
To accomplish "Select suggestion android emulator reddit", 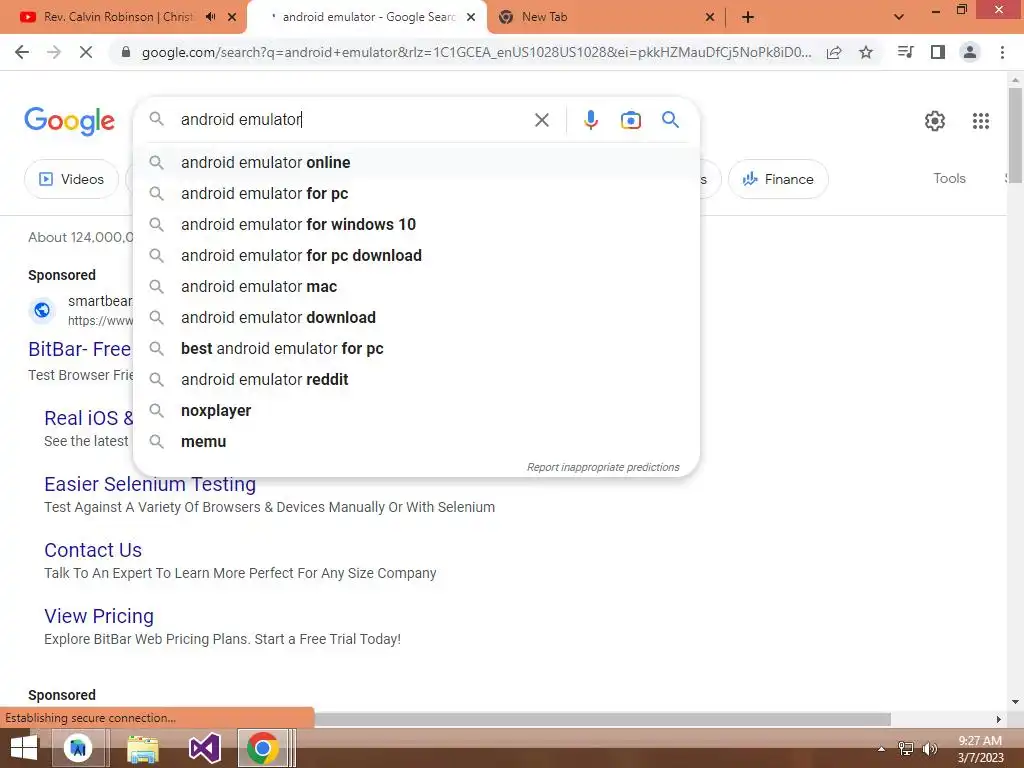I will coord(416,379).
